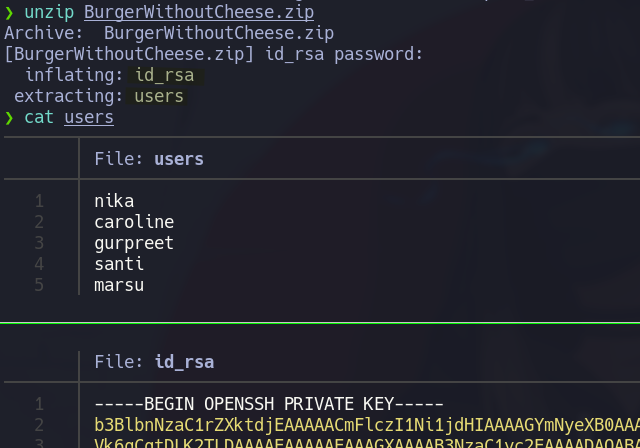640x448 pixels.
Task: Select the username nika
Action: [x=114, y=201]
